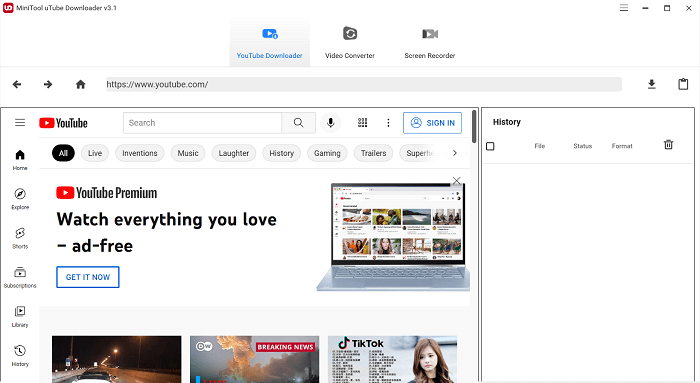
Task: Open Library in YouTube sidebar
Action: pyautogui.click(x=20, y=317)
